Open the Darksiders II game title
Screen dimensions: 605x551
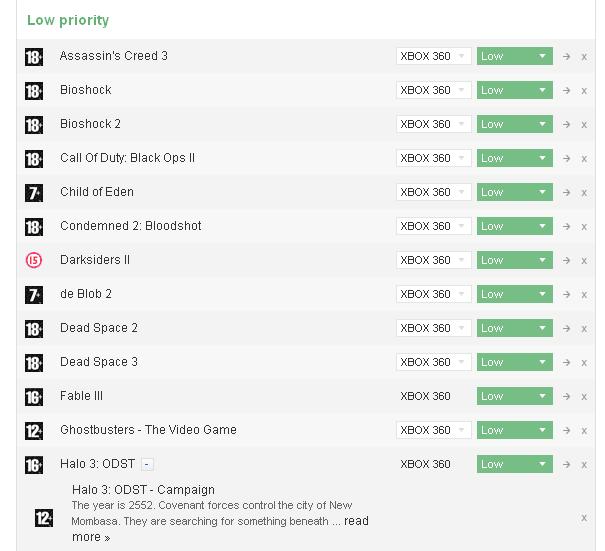point(95,260)
